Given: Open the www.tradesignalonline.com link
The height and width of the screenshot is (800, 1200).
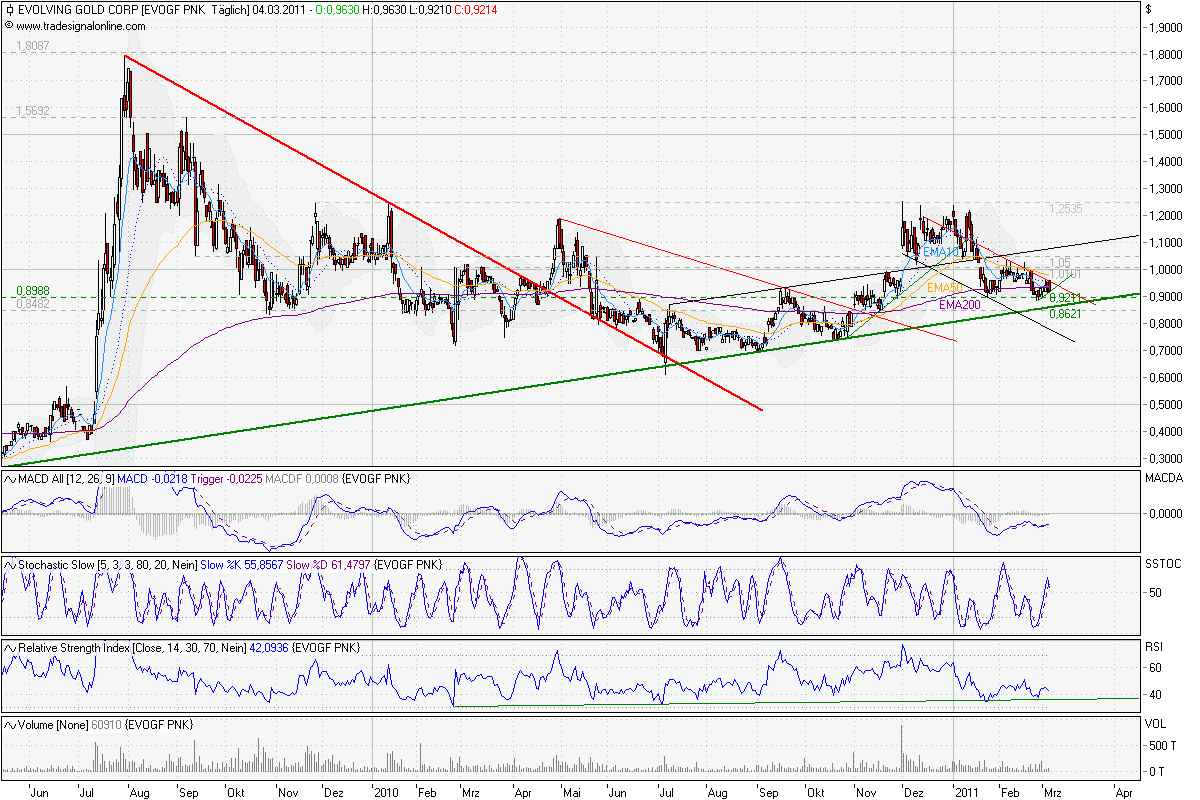Looking at the screenshot, I should pyautogui.click(x=80, y=25).
